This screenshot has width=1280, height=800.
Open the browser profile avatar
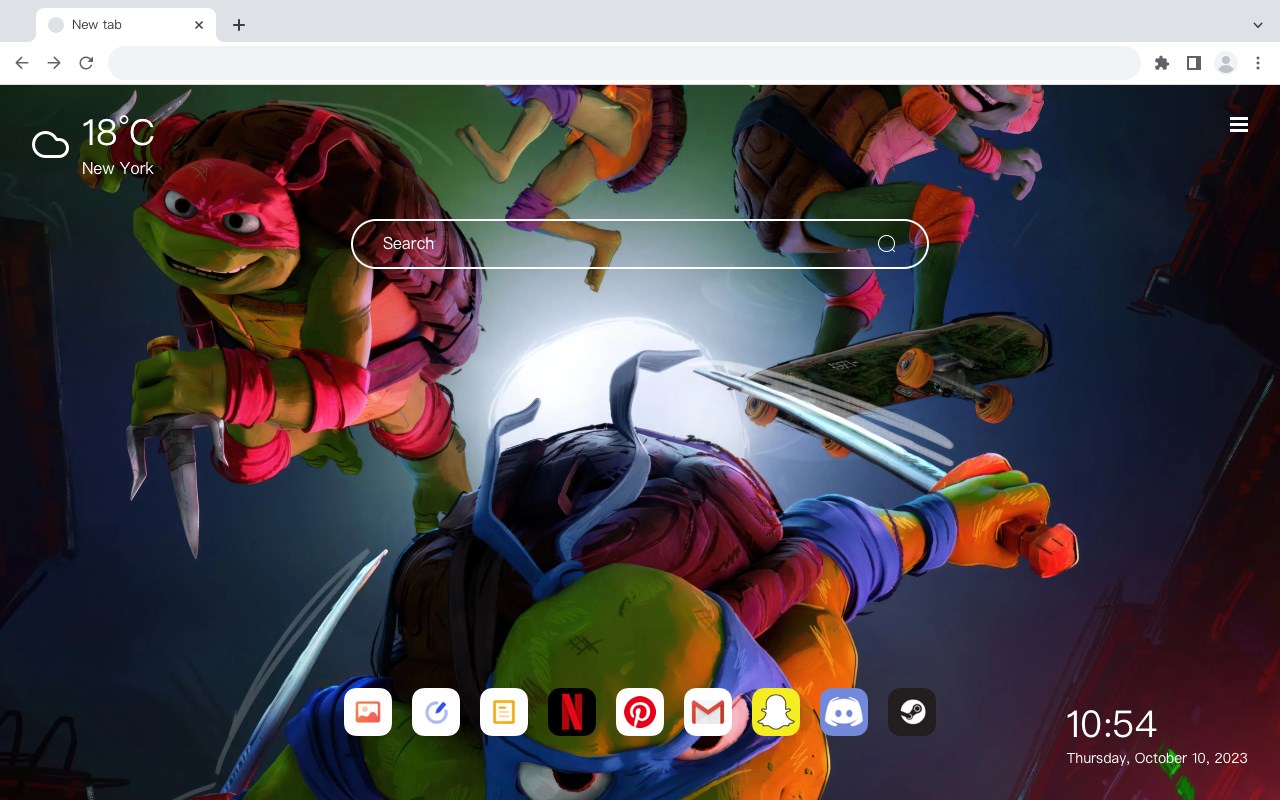(x=1226, y=63)
